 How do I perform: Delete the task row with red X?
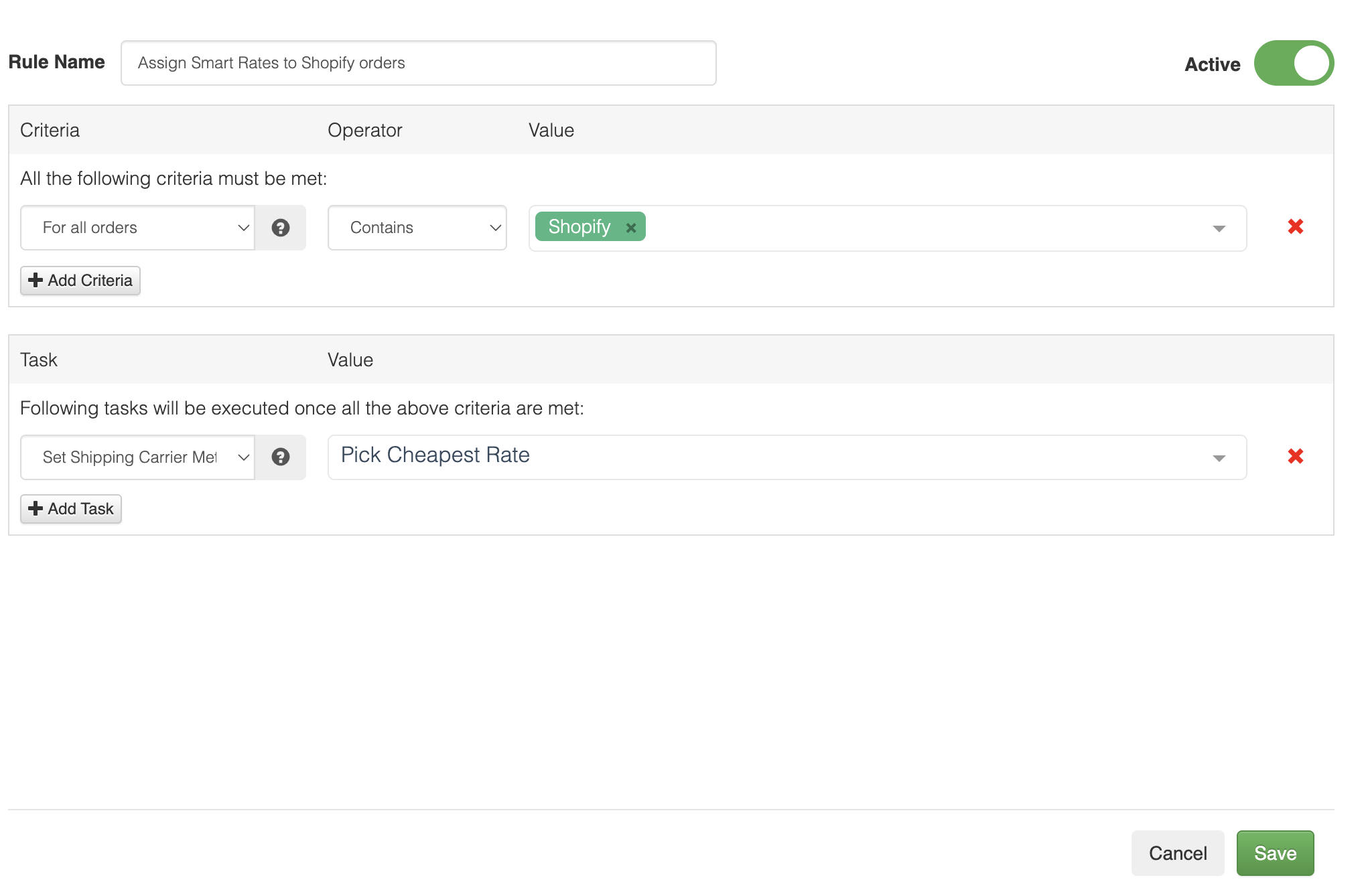[x=1295, y=457]
